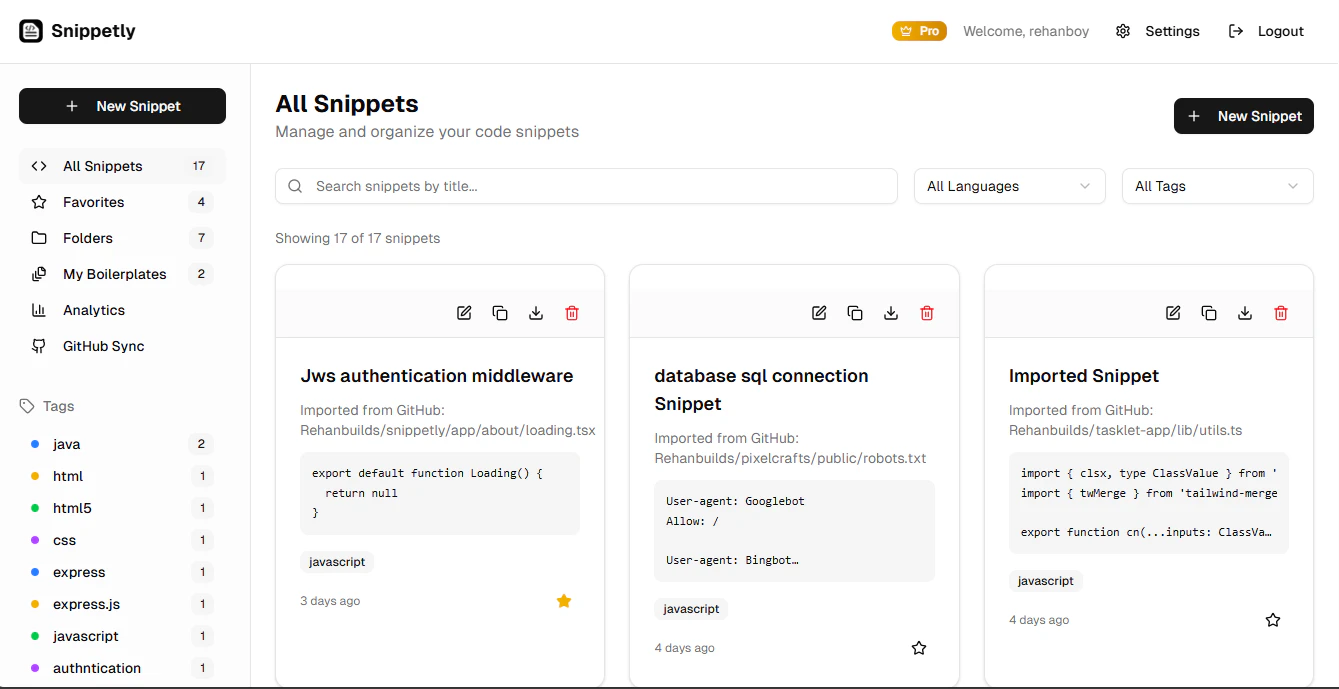Copy the database sql connection snippet
The image size is (1339, 689).
tap(855, 312)
